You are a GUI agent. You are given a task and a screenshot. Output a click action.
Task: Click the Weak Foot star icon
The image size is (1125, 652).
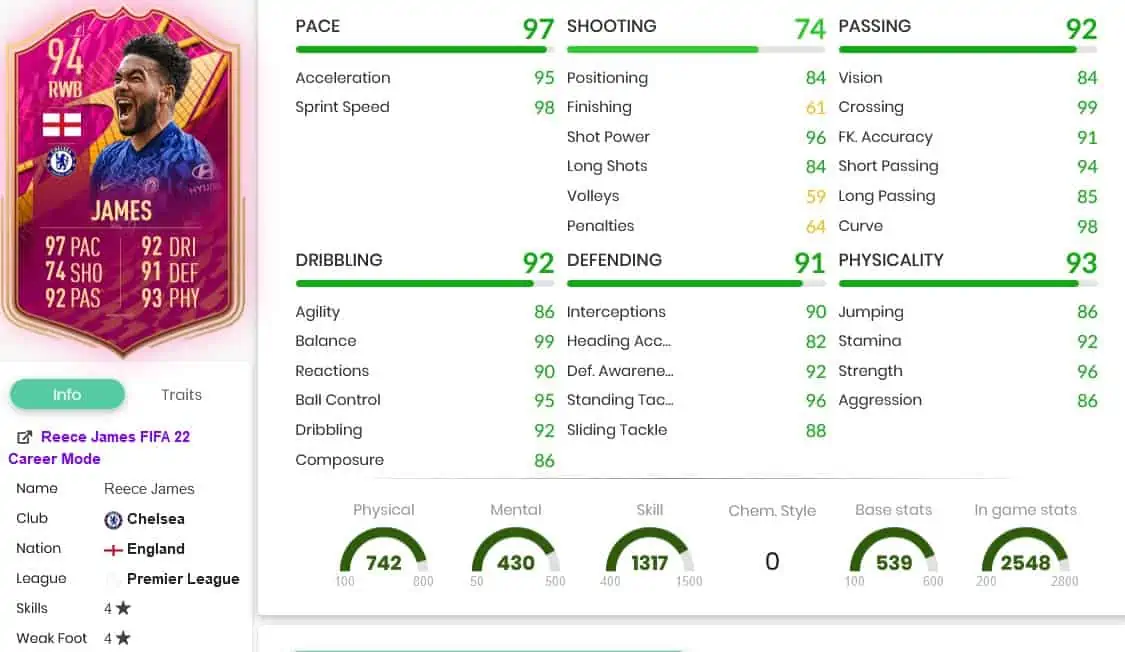123,638
